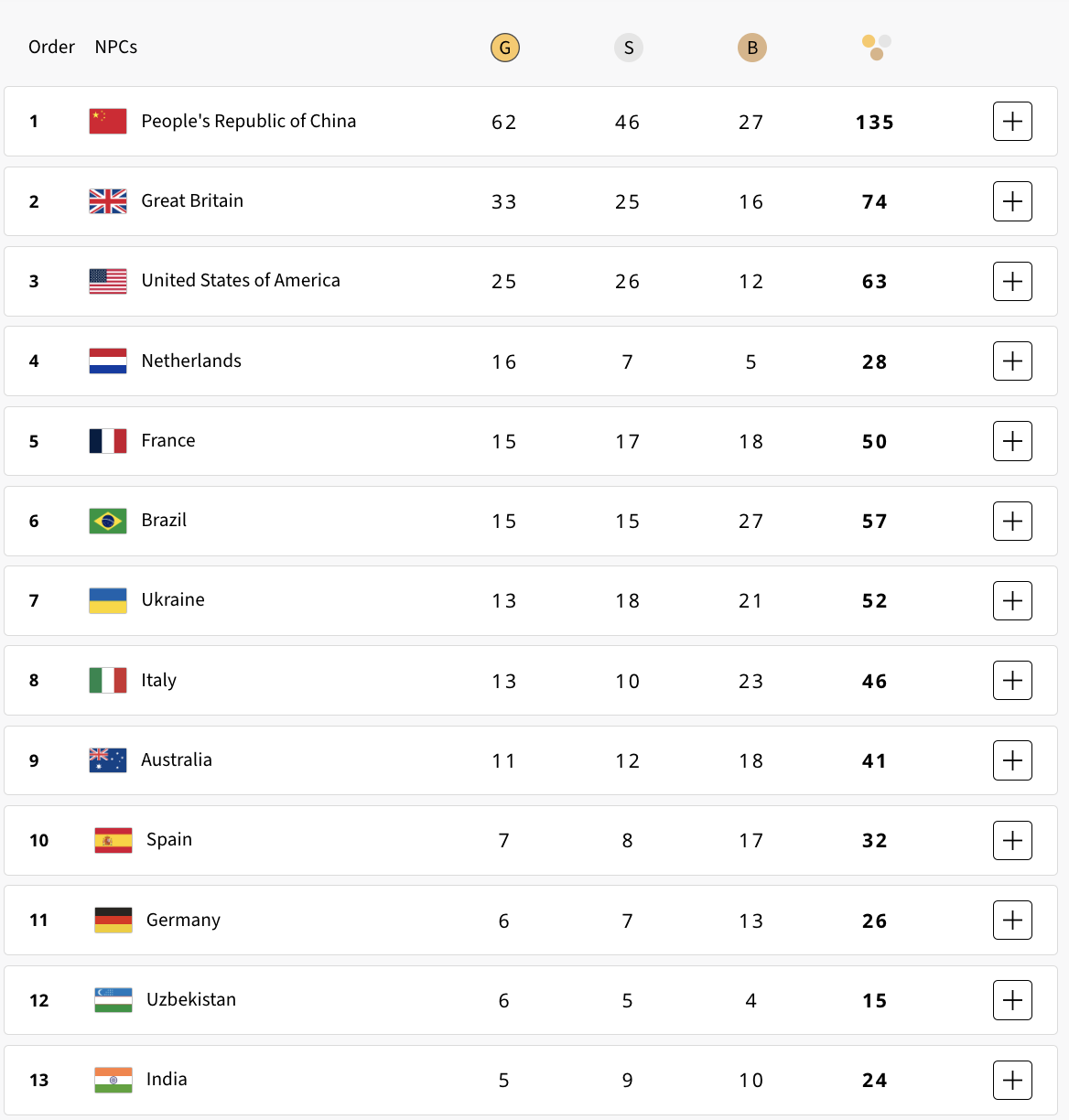Click the total medals tri-dot icon
Viewport: 1069px width, 1120px height.
click(x=876, y=47)
